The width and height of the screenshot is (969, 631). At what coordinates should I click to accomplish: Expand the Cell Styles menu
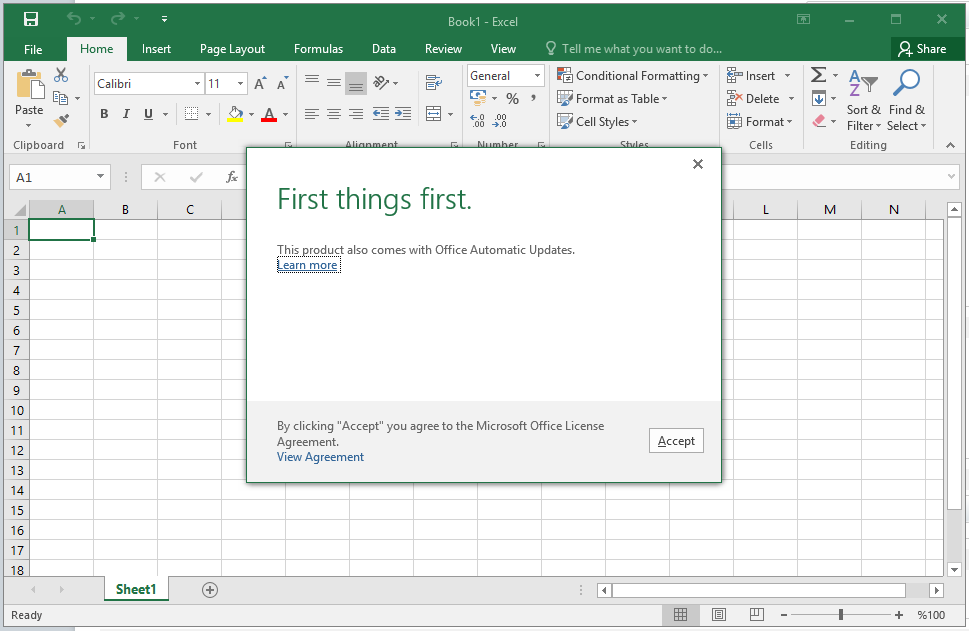597,122
